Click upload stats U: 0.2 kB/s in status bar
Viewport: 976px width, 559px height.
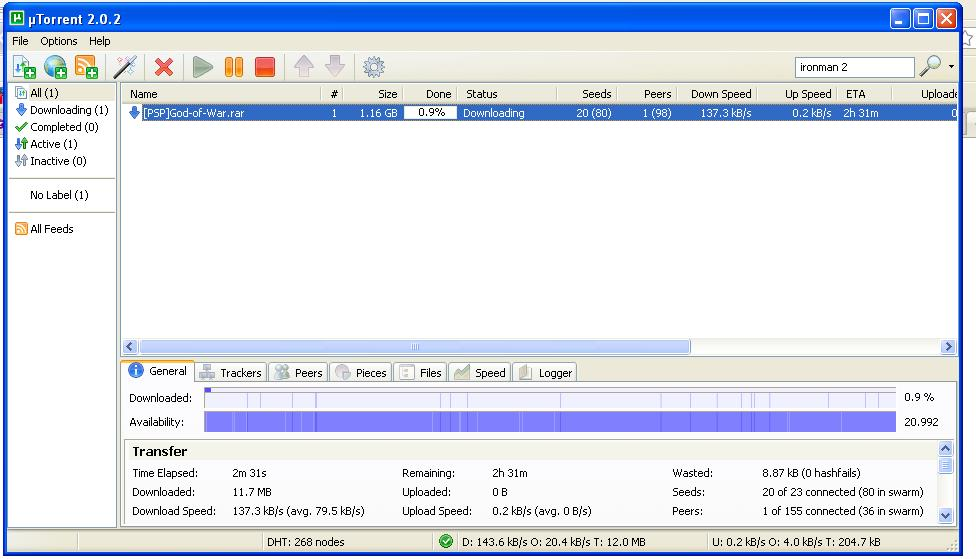[x=796, y=542]
